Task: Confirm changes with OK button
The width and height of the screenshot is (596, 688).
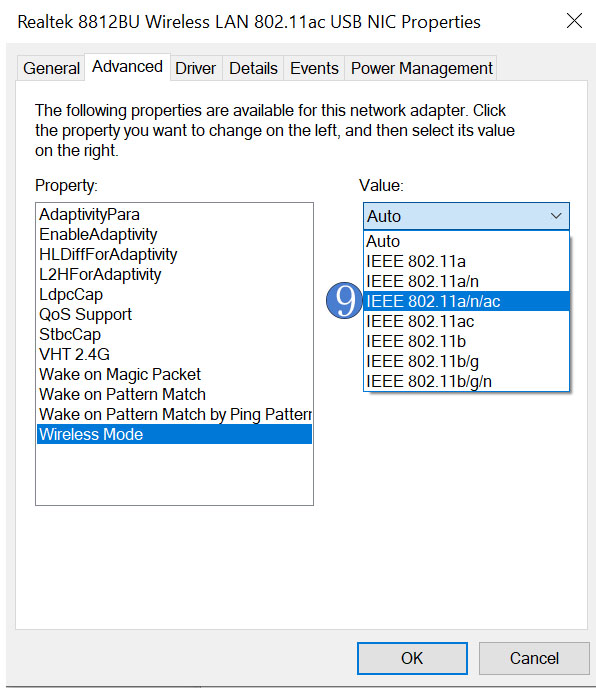Action: (x=412, y=658)
